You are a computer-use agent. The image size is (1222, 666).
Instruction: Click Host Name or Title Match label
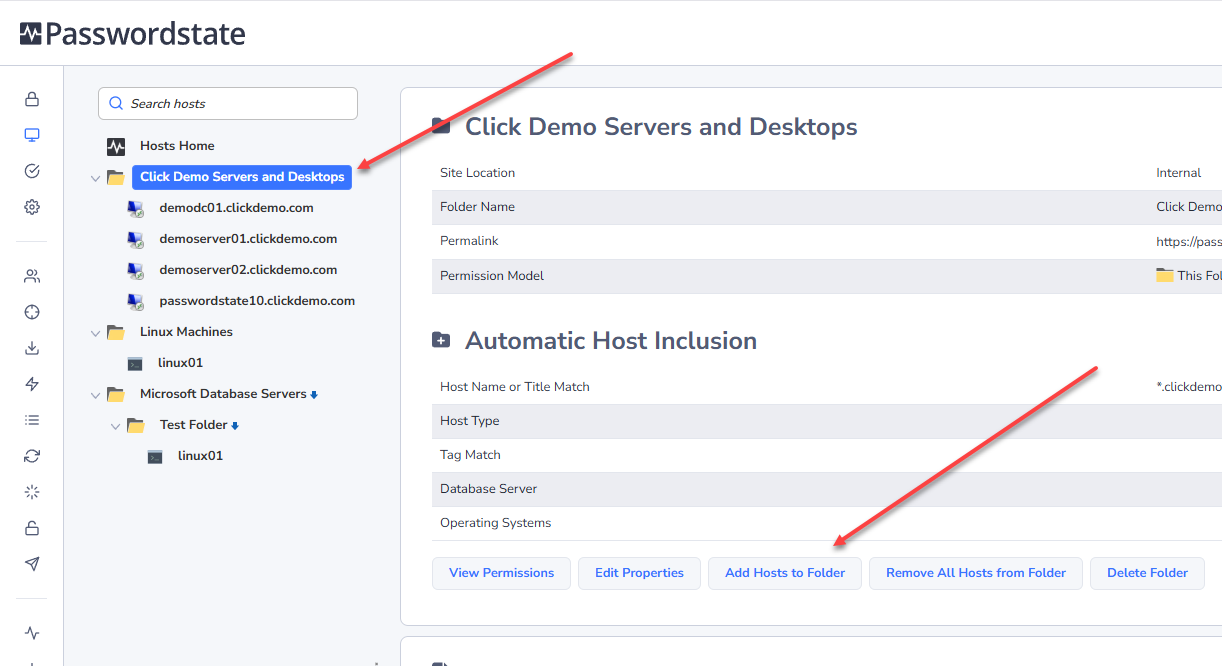(x=515, y=387)
